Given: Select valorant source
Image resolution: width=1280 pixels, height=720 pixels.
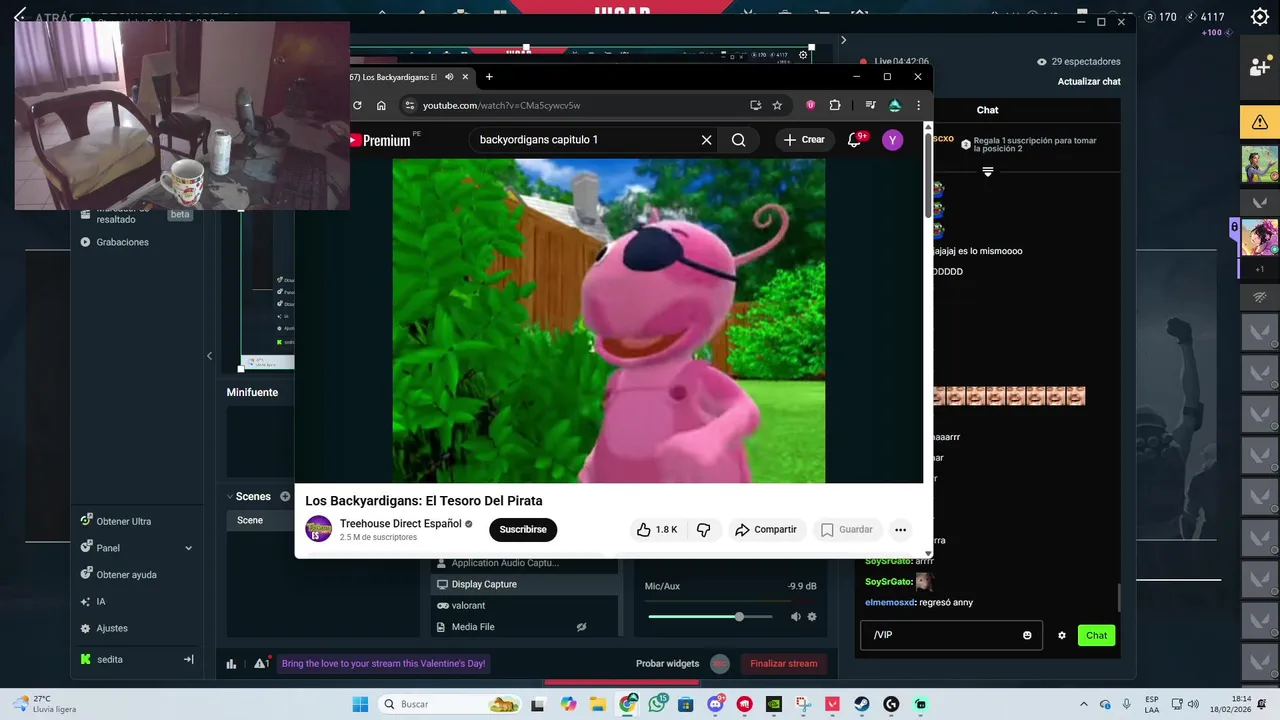Looking at the screenshot, I should (525, 605).
